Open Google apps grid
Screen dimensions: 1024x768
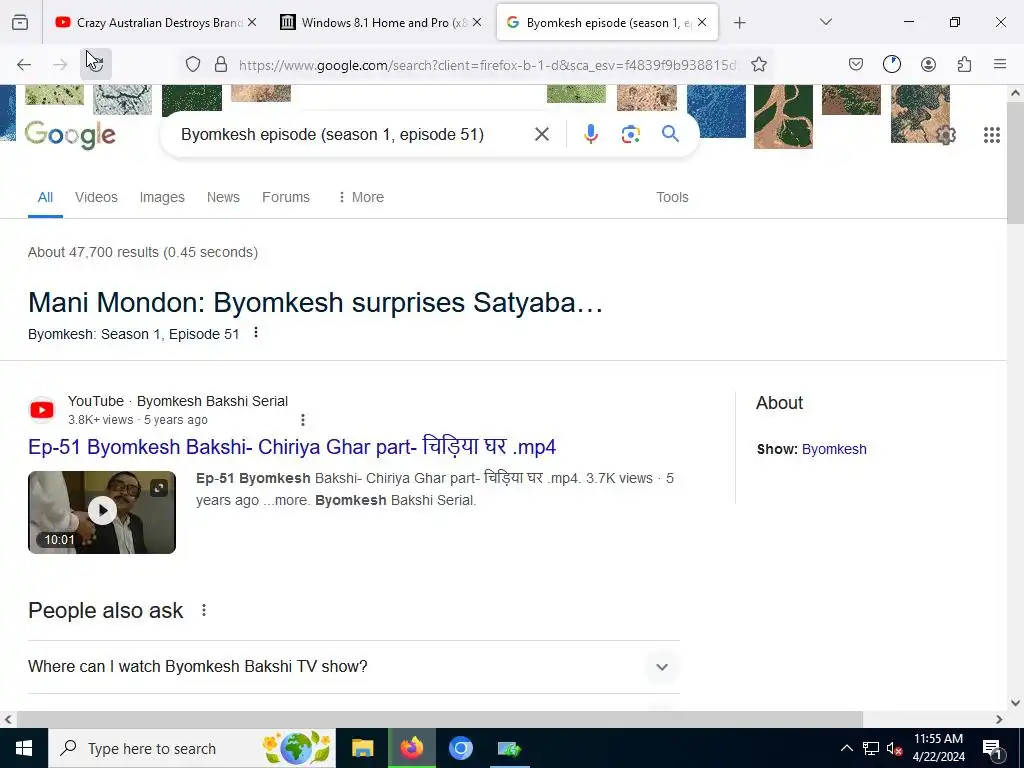(x=991, y=135)
